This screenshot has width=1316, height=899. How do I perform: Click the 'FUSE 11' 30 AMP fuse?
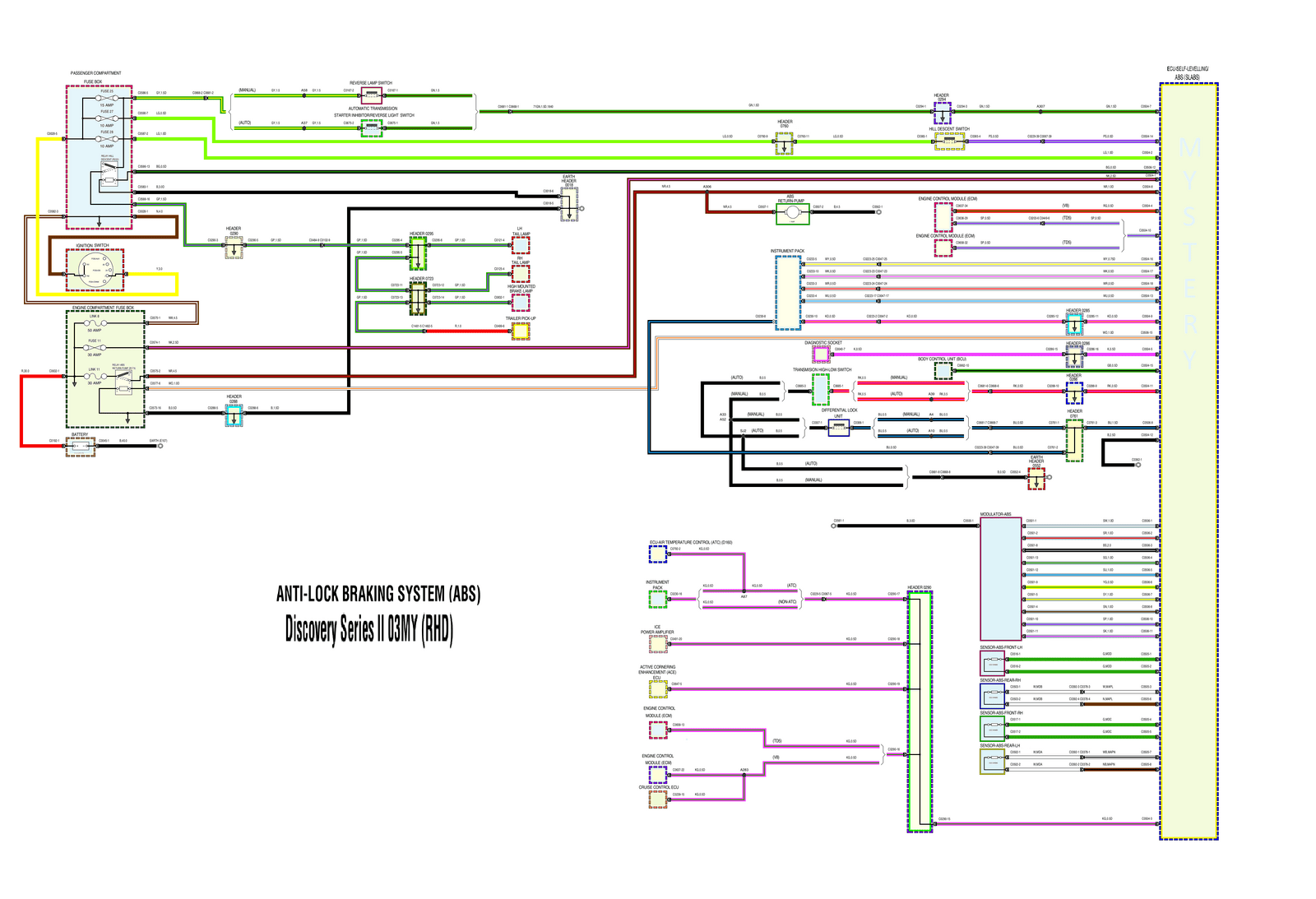pyautogui.click(x=95, y=348)
